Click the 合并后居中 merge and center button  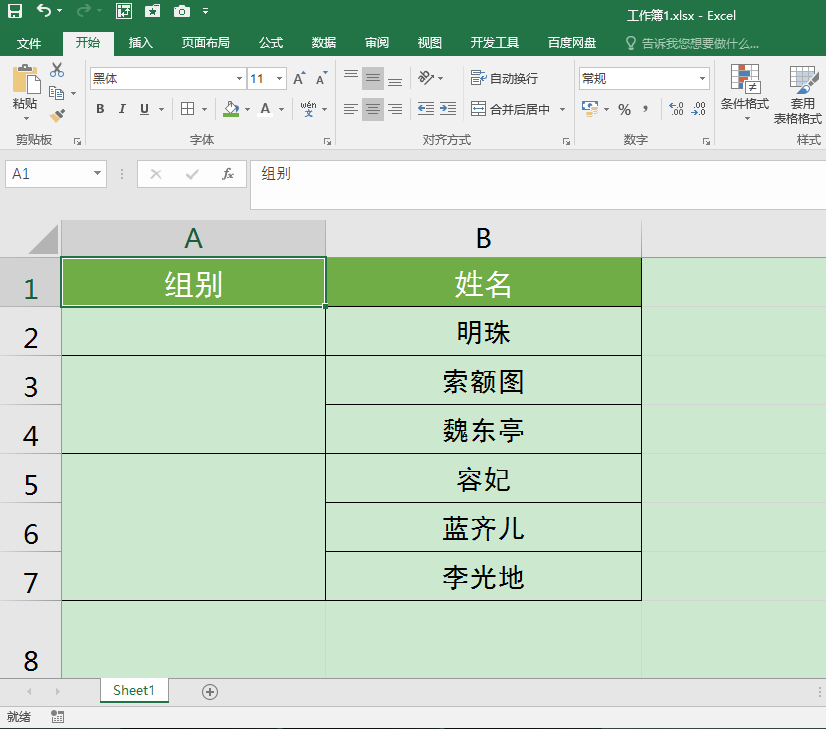click(512, 110)
